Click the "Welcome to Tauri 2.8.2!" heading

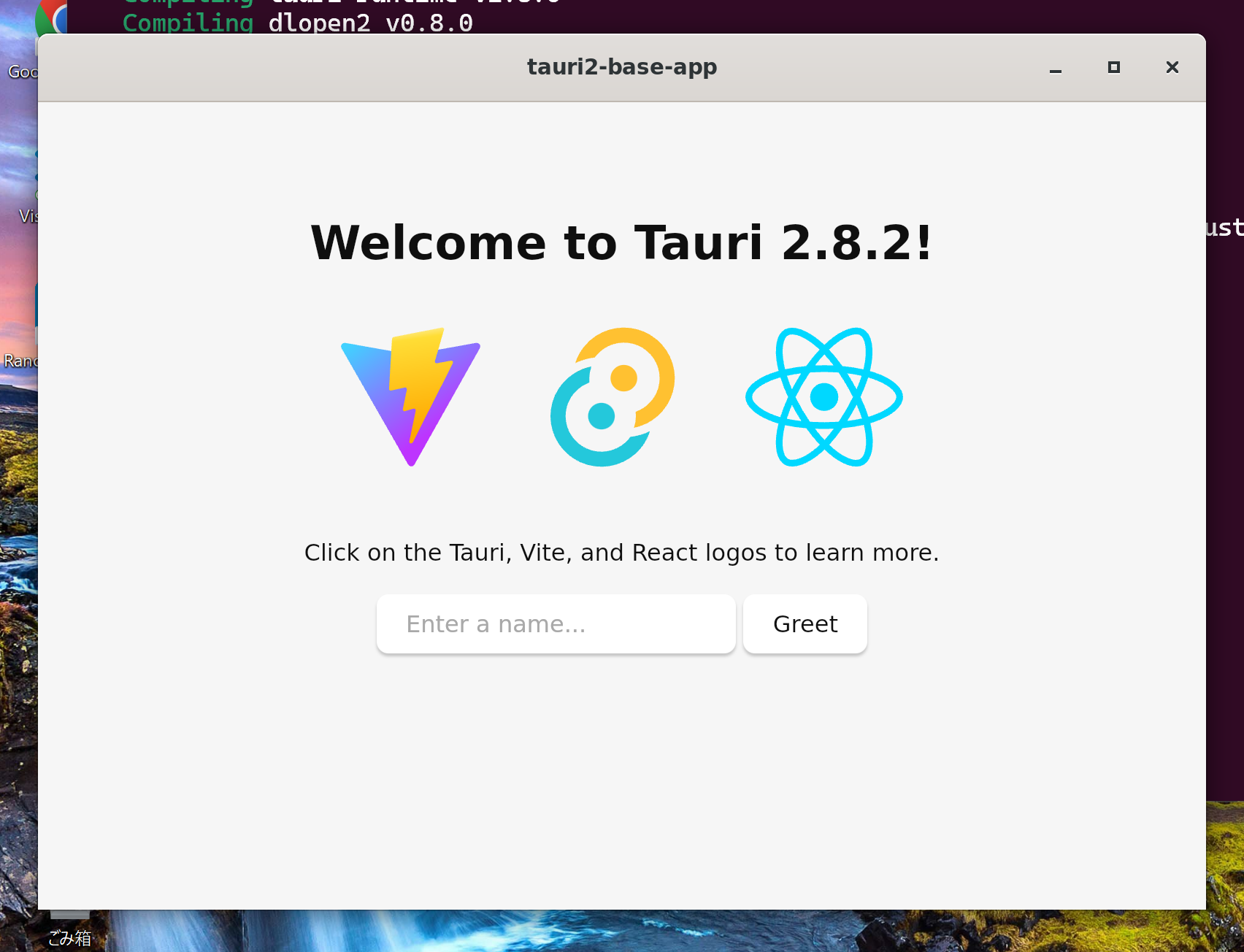(x=622, y=242)
